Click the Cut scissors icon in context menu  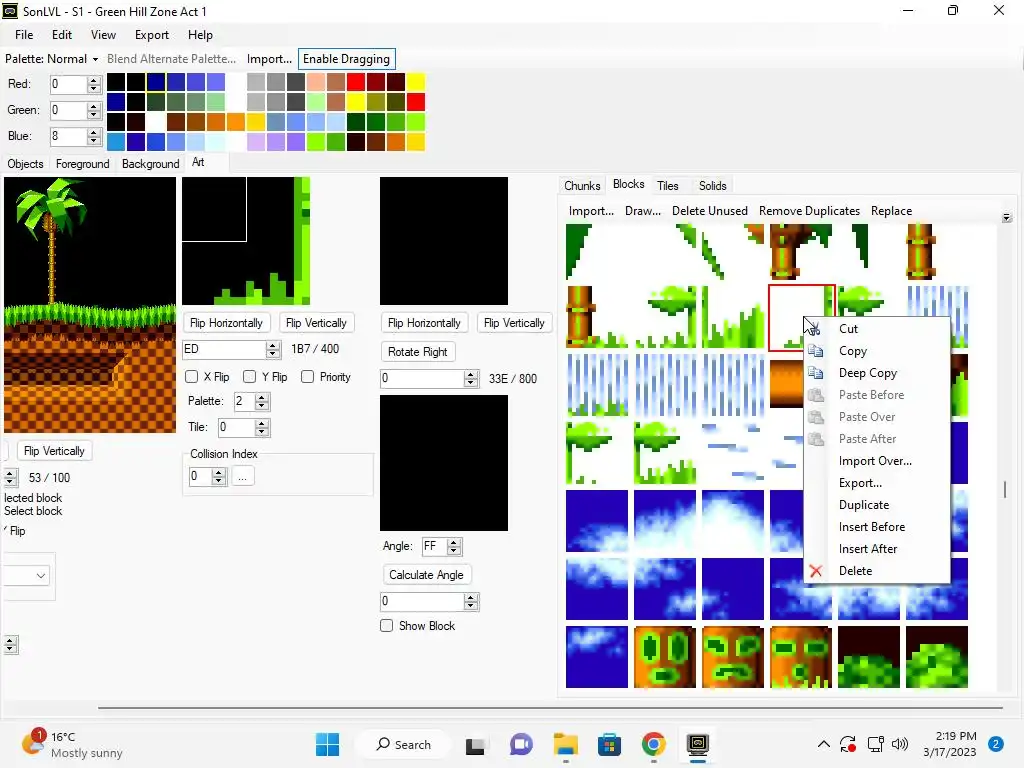815,329
